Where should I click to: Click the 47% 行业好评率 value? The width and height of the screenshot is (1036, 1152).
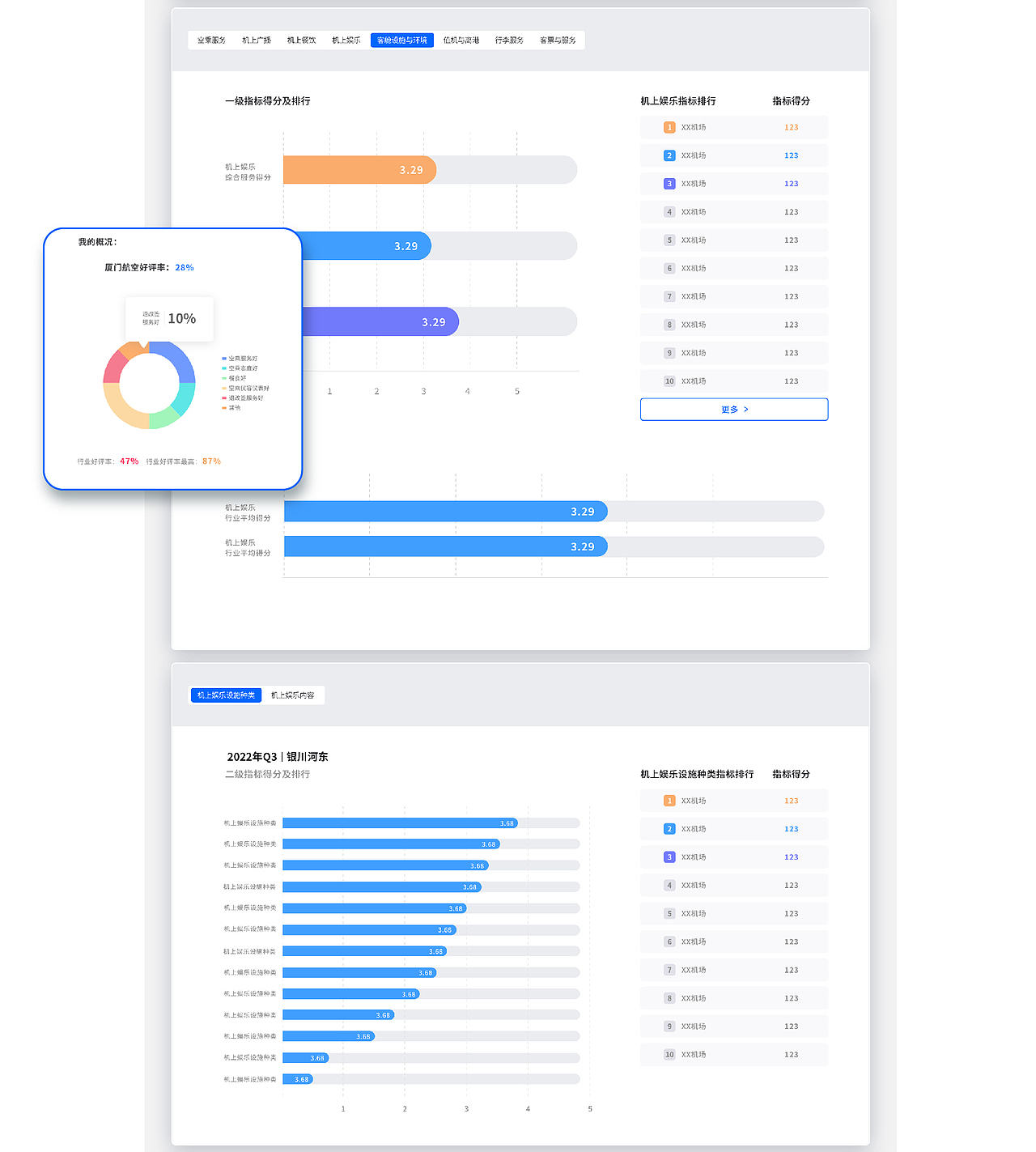coord(129,461)
